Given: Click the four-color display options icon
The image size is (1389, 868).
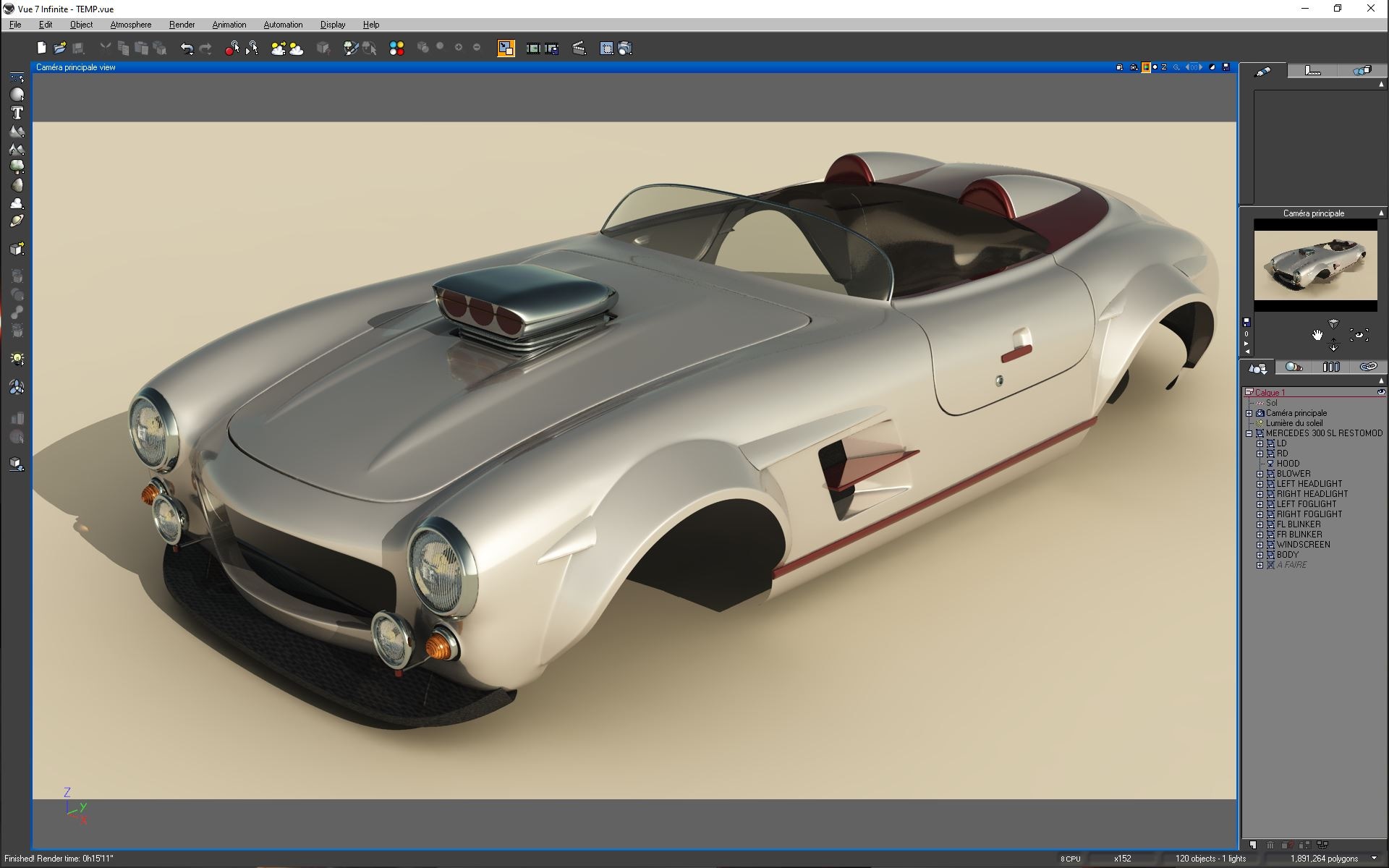Looking at the screenshot, I should point(396,48).
